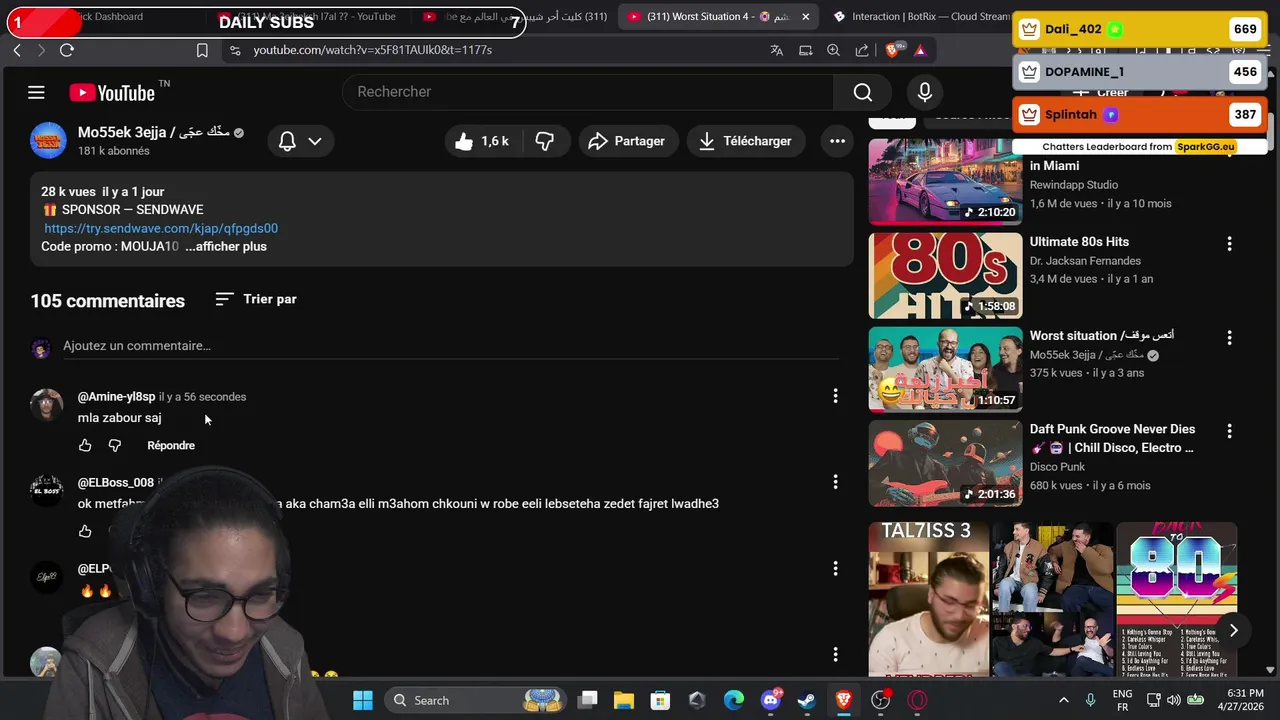Like the comment by @Amine-yl8sp
The width and height of the screenshot is (1280, 720).
point(85,445)
